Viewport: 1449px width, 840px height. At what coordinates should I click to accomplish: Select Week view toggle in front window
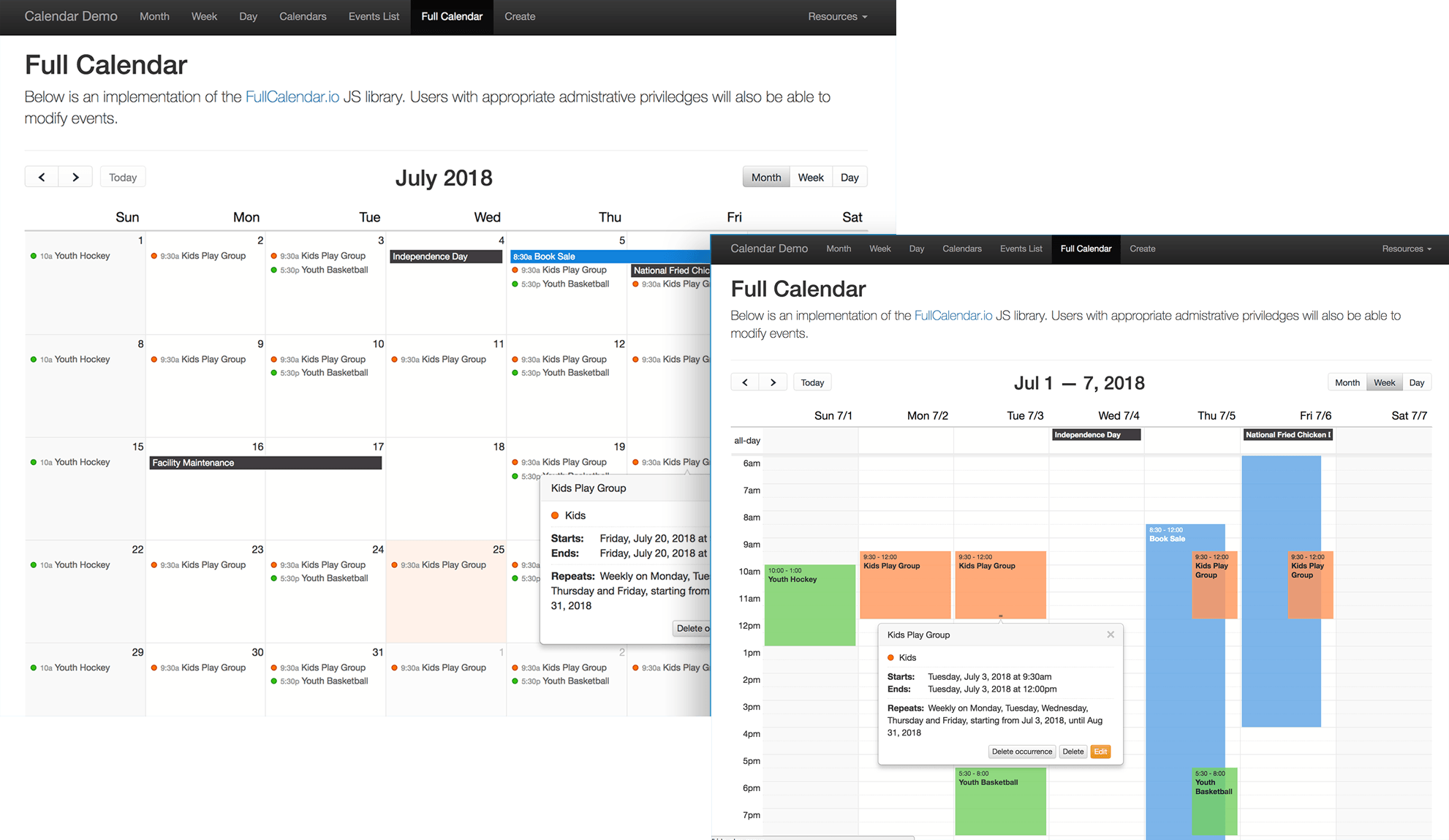1385,382
